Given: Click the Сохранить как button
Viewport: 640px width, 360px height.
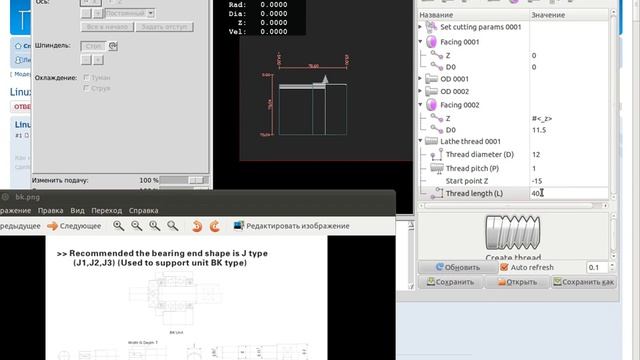Looking at the screenshot, I should (x=584, y=282).
